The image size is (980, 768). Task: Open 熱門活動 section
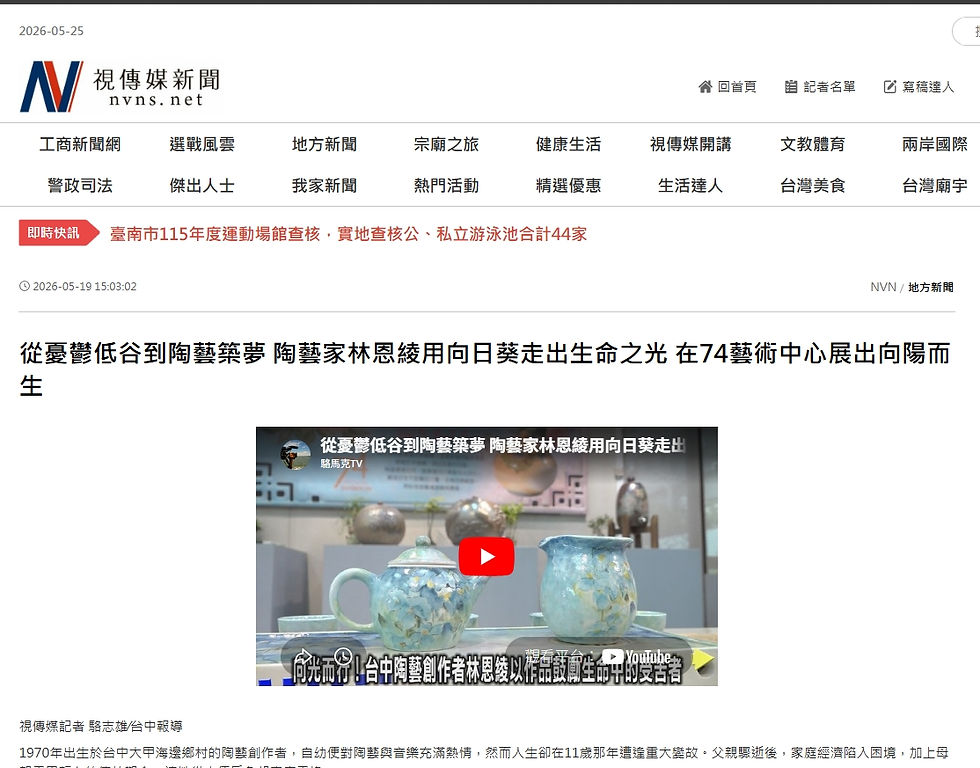point(446,186)
